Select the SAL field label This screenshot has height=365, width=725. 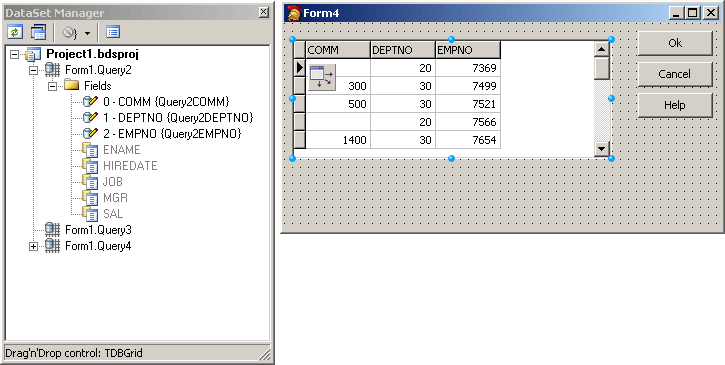pos(113,214)
